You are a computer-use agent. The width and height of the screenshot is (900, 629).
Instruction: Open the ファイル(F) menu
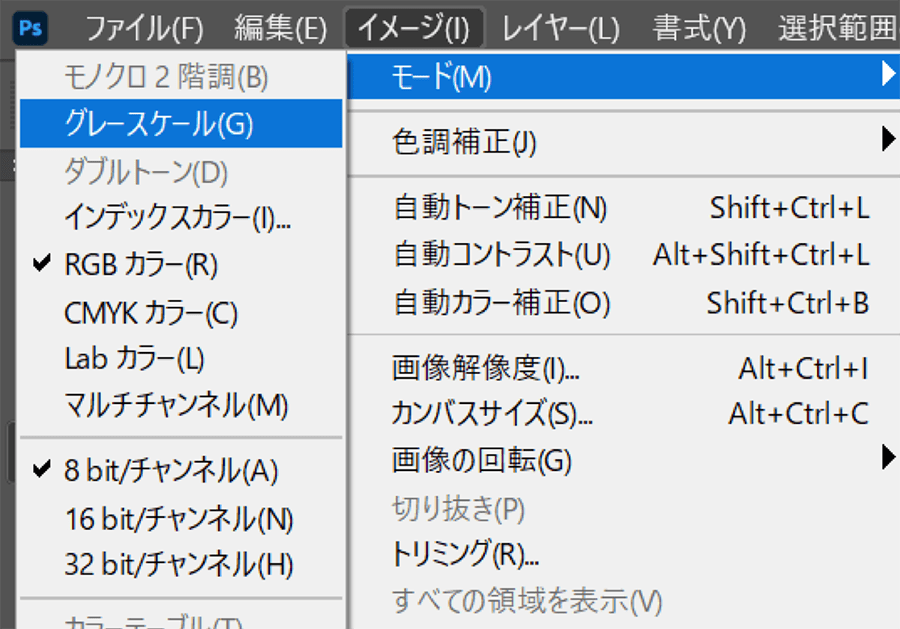(x=144, y=28)
